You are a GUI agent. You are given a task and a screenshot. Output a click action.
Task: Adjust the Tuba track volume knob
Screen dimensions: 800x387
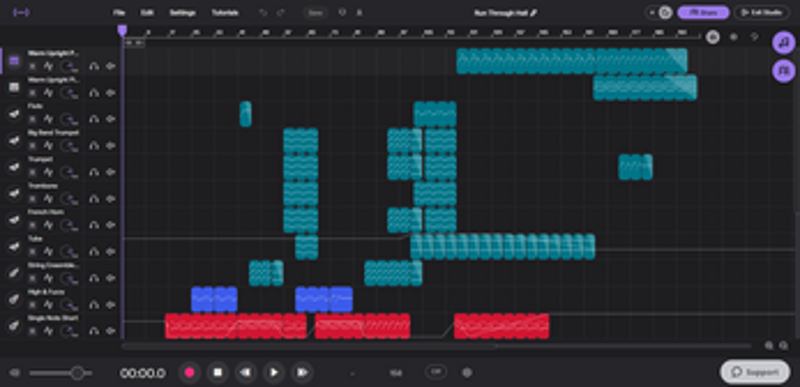click(68, 251)
